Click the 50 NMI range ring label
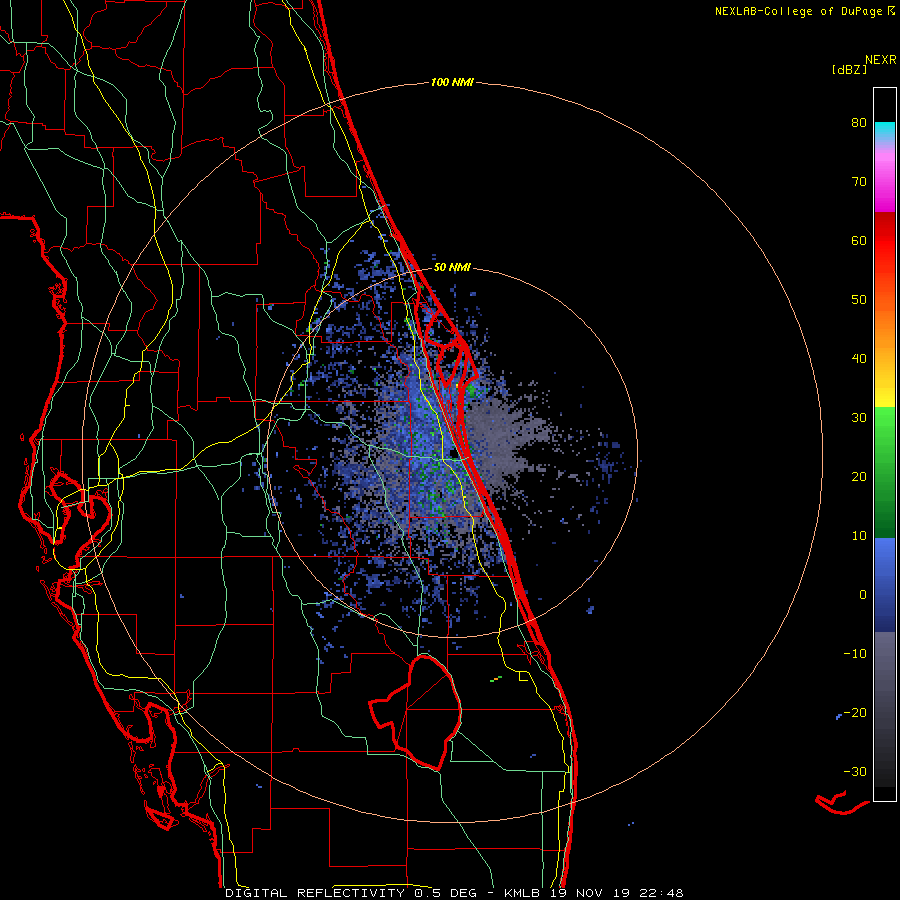Screen dimensions: 900x900 pyautogui.click(x=452, y=267)
